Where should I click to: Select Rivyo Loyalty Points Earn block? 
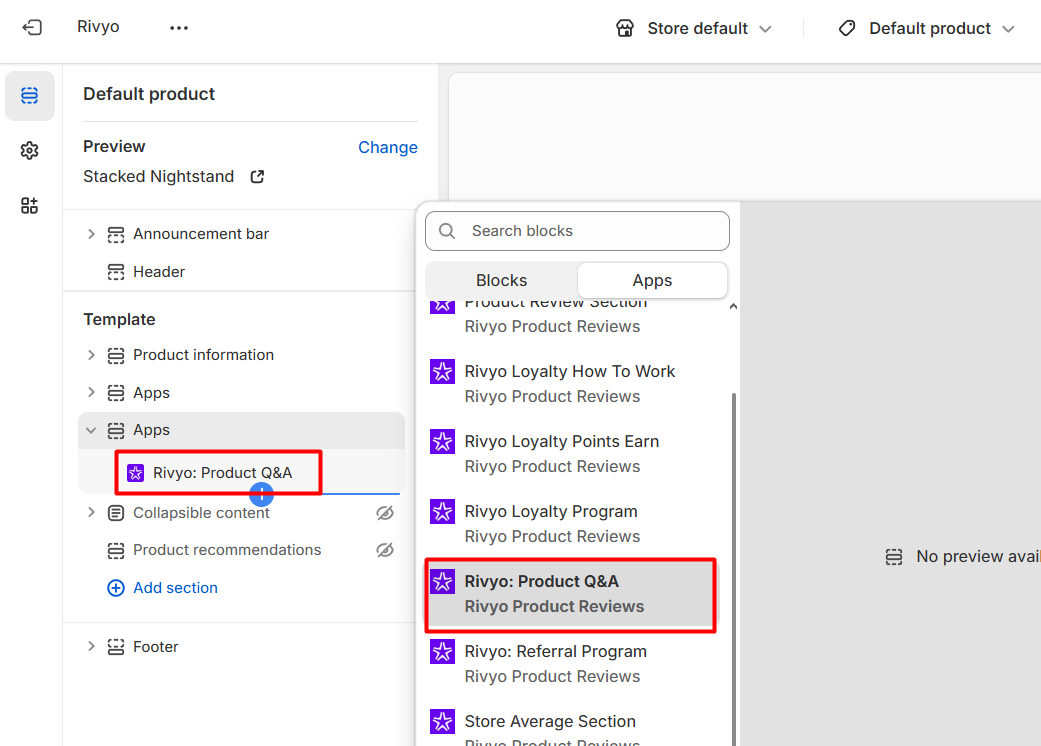click(571, 454)
